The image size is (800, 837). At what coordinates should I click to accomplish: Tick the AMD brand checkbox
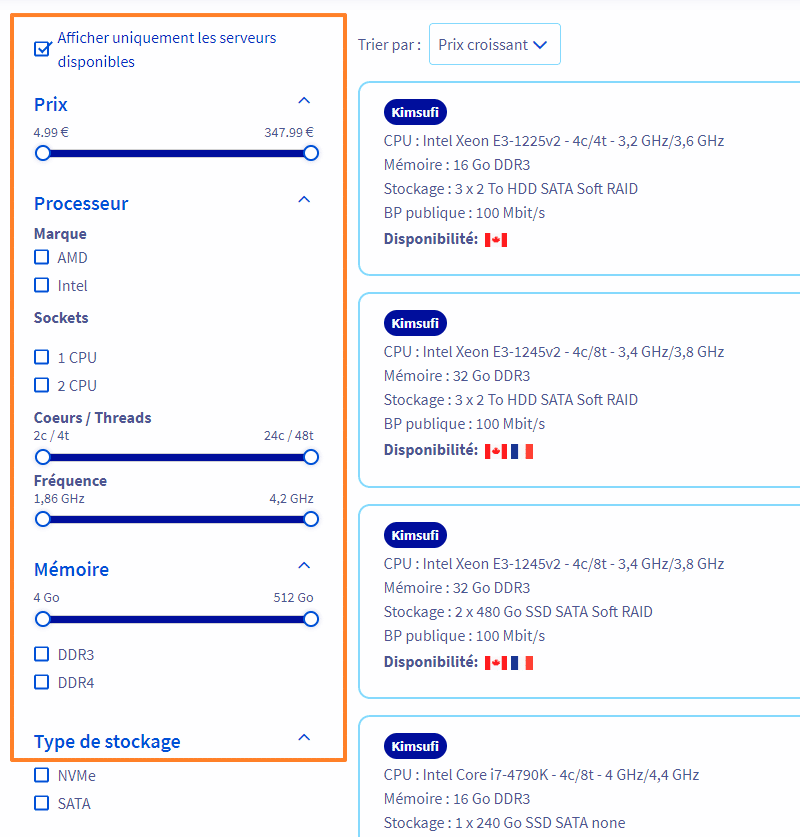(x=42, y=257)
